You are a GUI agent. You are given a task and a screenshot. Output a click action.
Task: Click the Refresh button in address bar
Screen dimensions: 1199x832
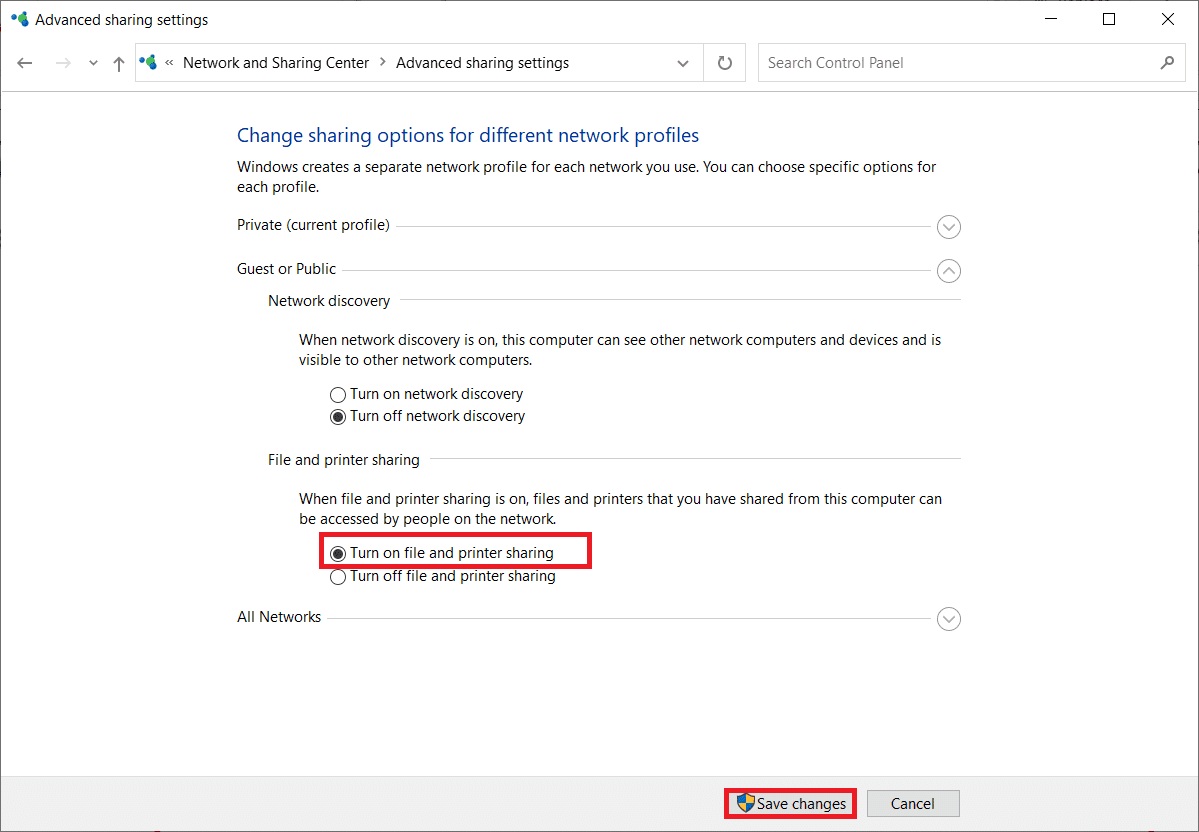click(725, 63)
